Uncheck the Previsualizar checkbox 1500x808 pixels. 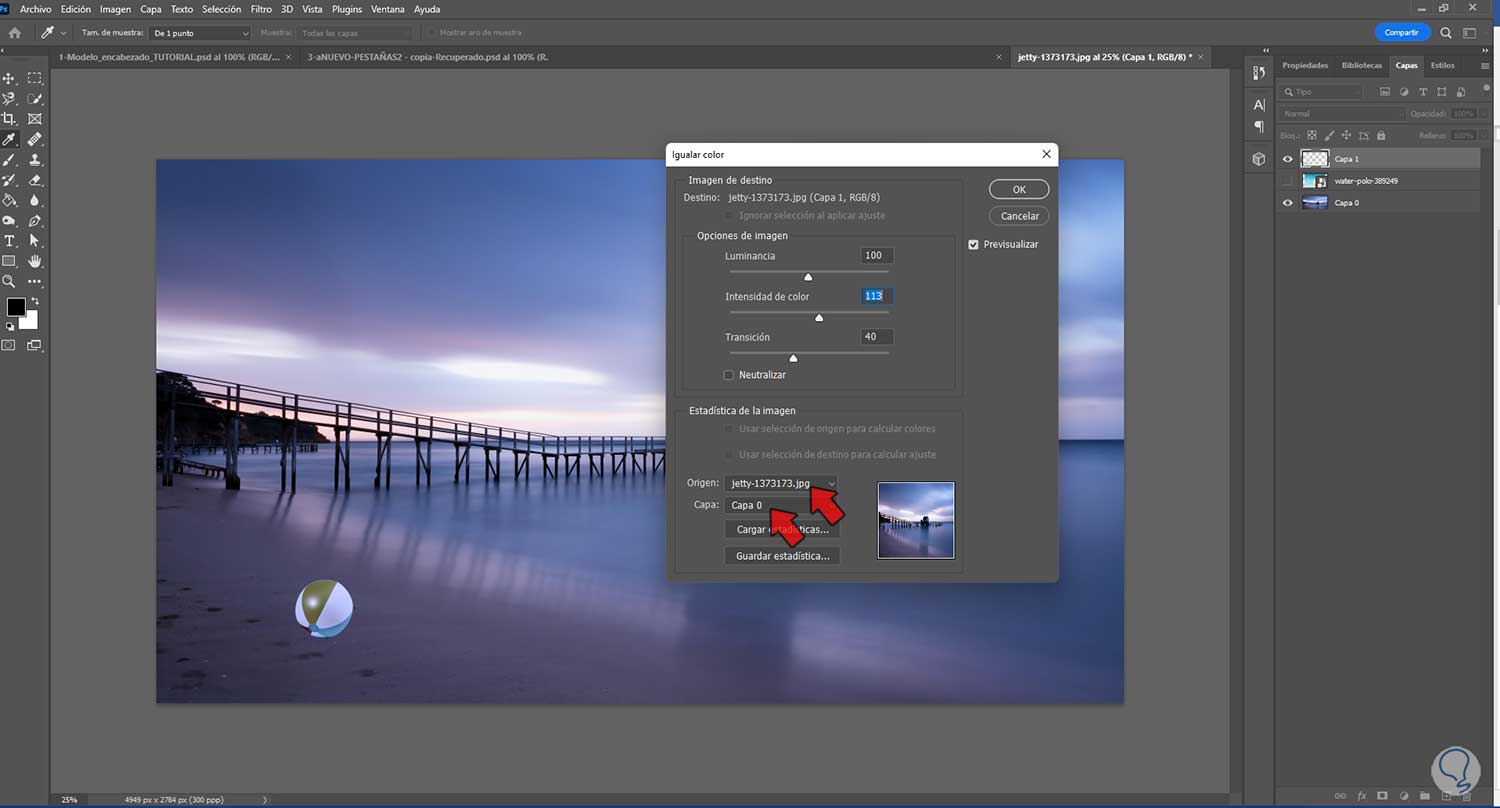pyautogui.click(x=974, y=244)
